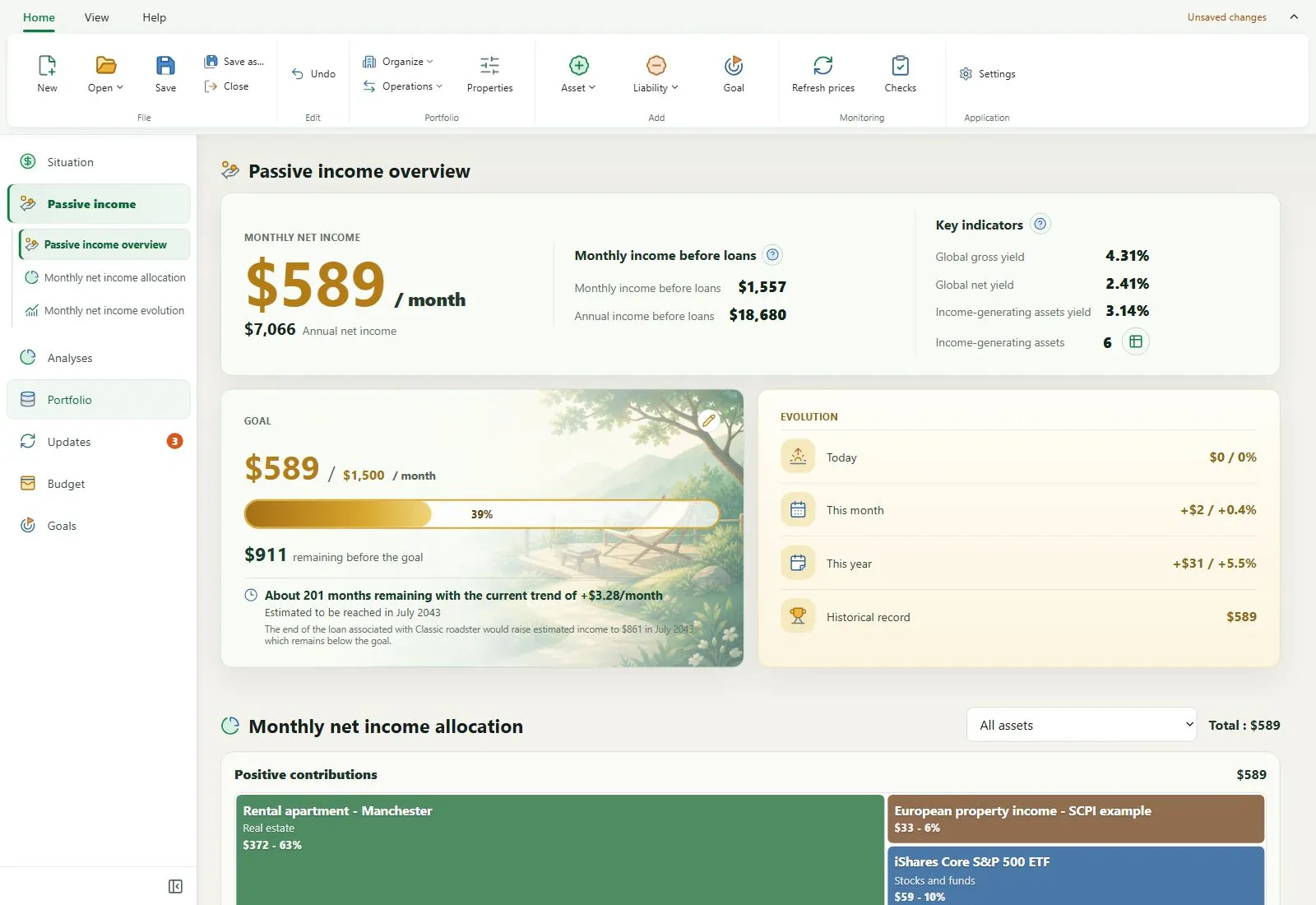This screenshot has width=1316, height=905.
Task: Collapse the left sidebar panel
Action: point(175,886)
